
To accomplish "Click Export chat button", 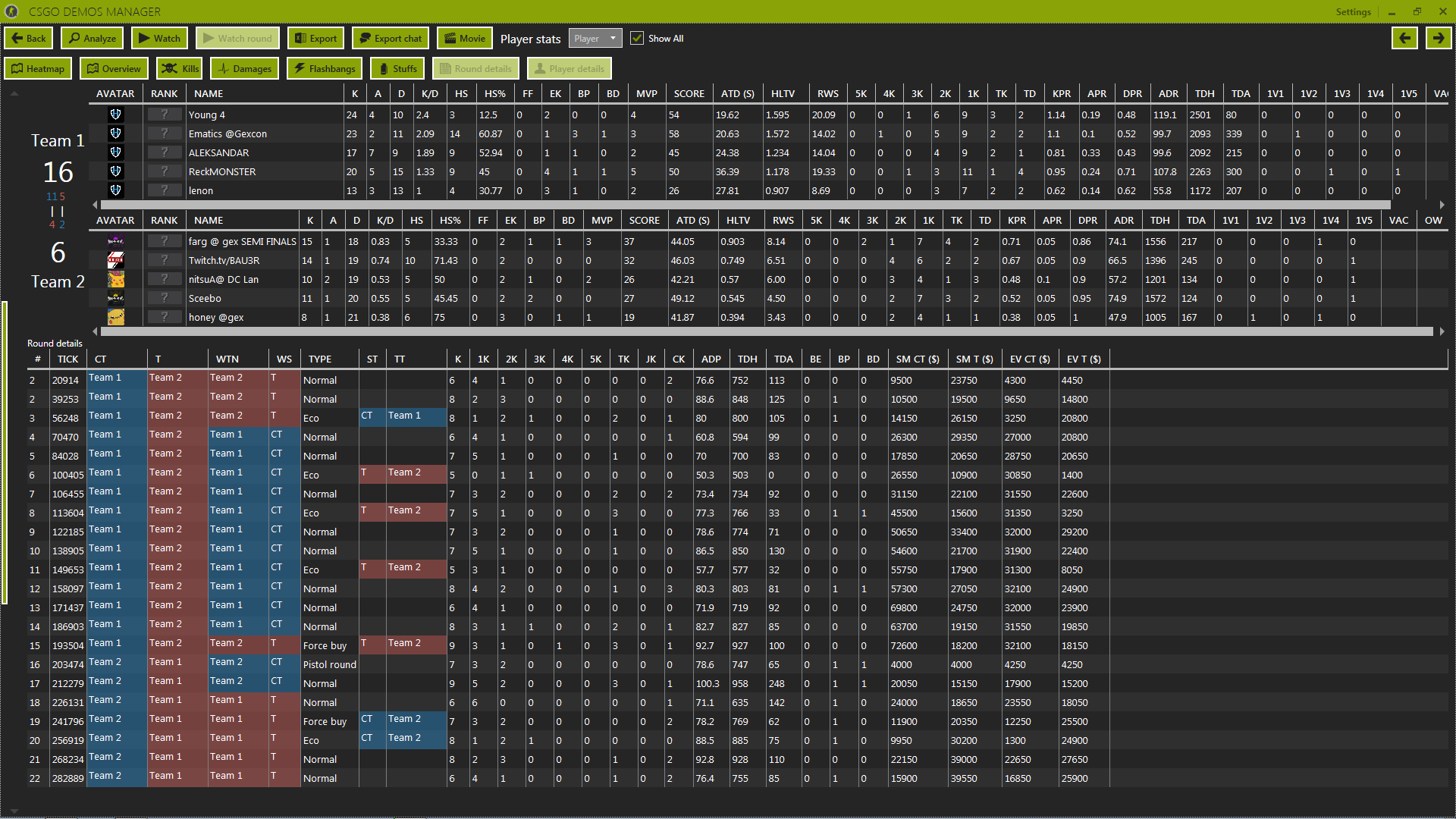I will tap(391, 39).
